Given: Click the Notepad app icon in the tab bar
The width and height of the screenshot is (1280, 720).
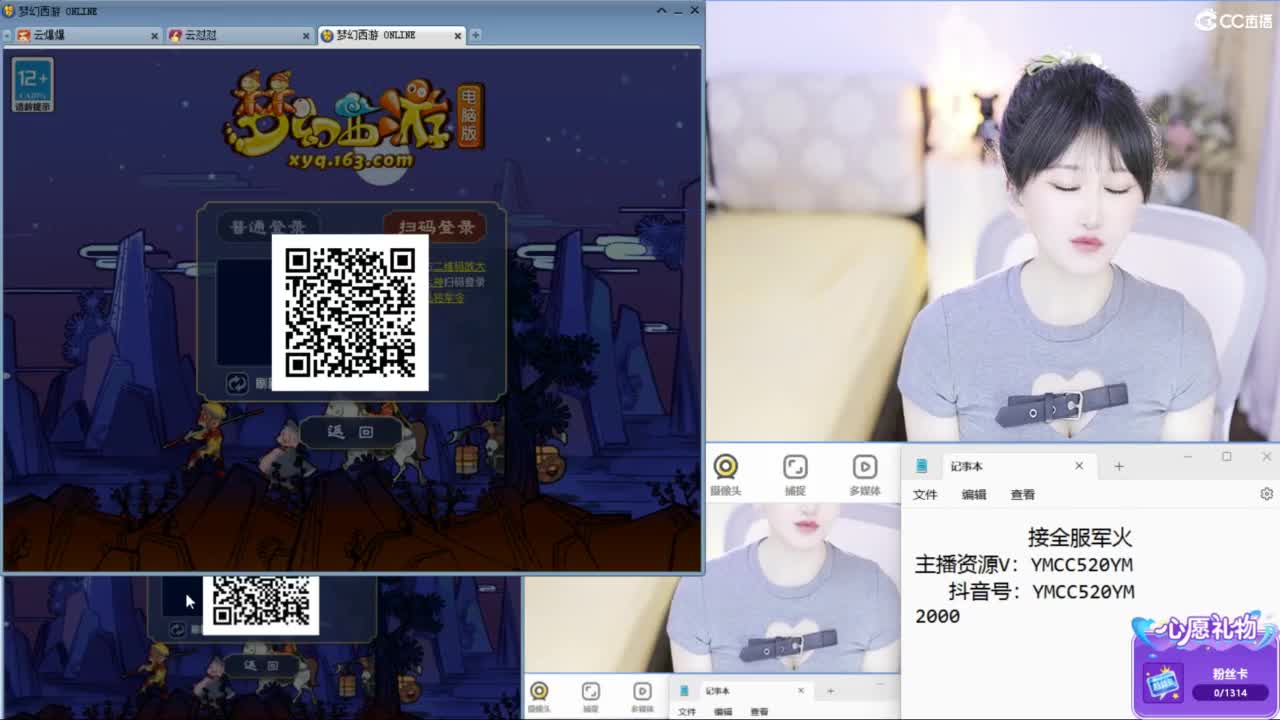Looking at the screenshot, I should pos(922,466).
